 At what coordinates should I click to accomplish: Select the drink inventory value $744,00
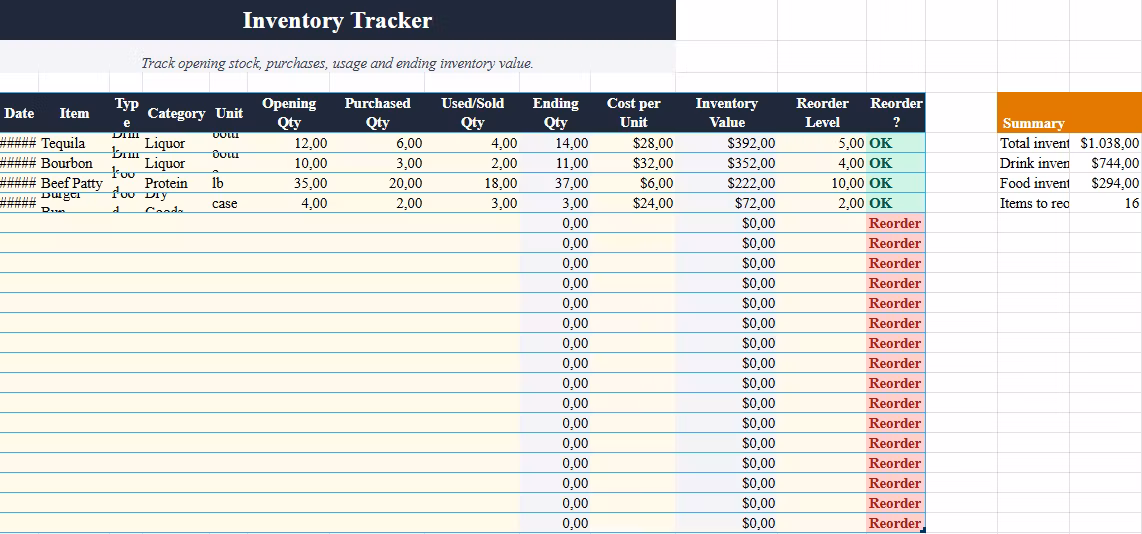pos(1106,163)
